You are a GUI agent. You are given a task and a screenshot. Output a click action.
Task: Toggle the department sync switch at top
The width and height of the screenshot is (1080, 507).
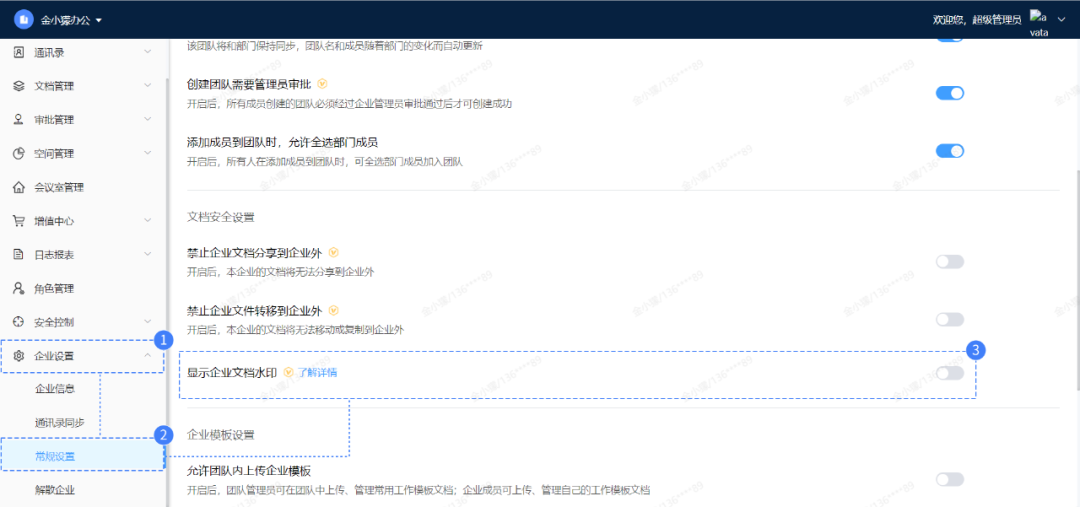click(949, 41)
